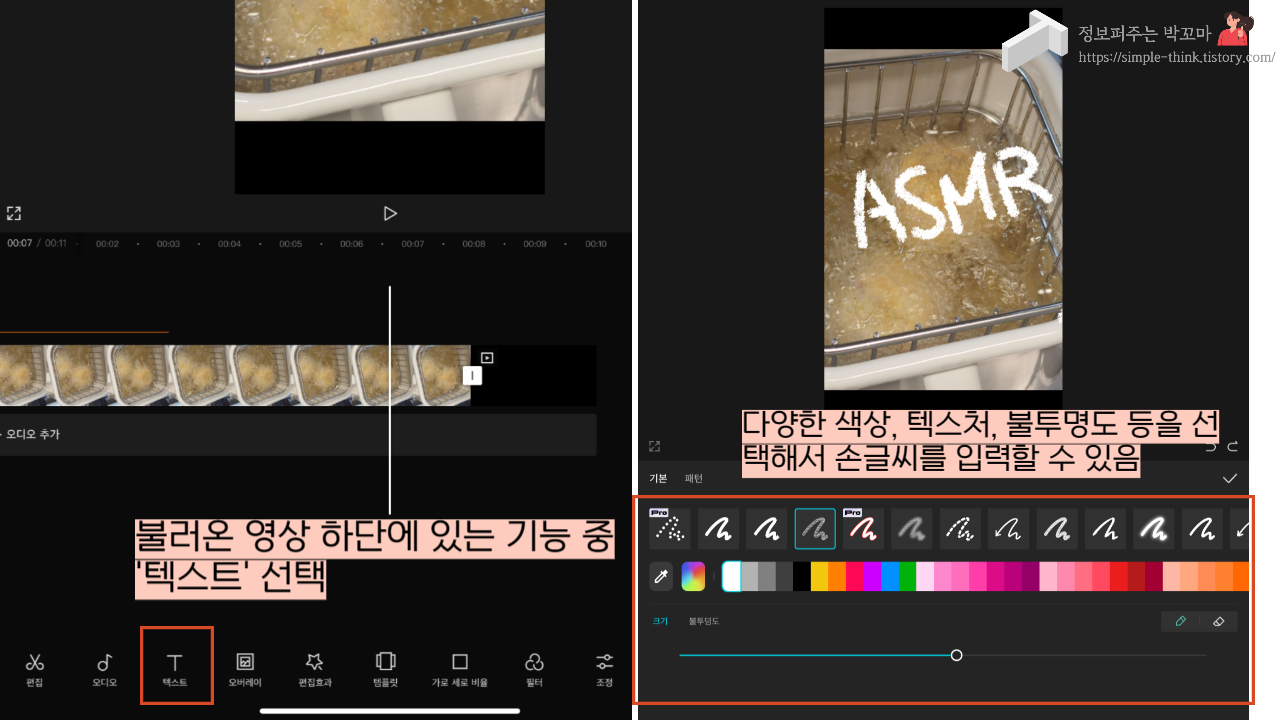The image size is (1280, 720).
Task: Choose the yellow color swatch
Action: point(820,576)
